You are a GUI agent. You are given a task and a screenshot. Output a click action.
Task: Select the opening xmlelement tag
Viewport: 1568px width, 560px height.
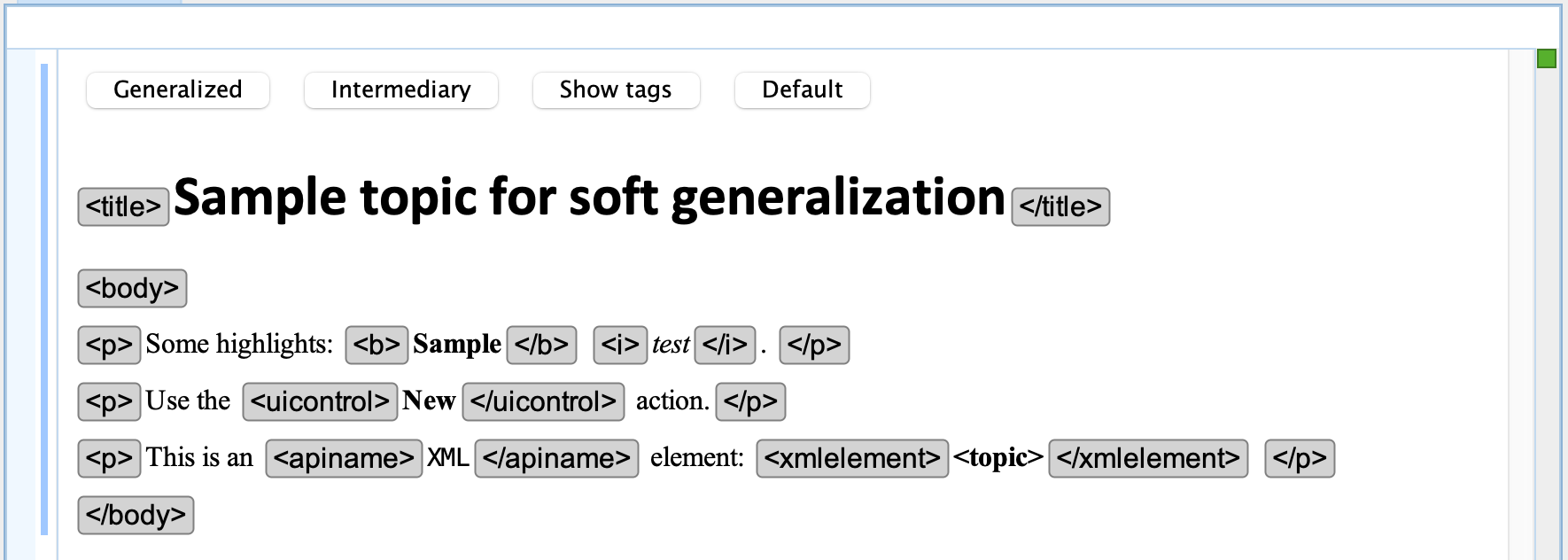[852, 458]
